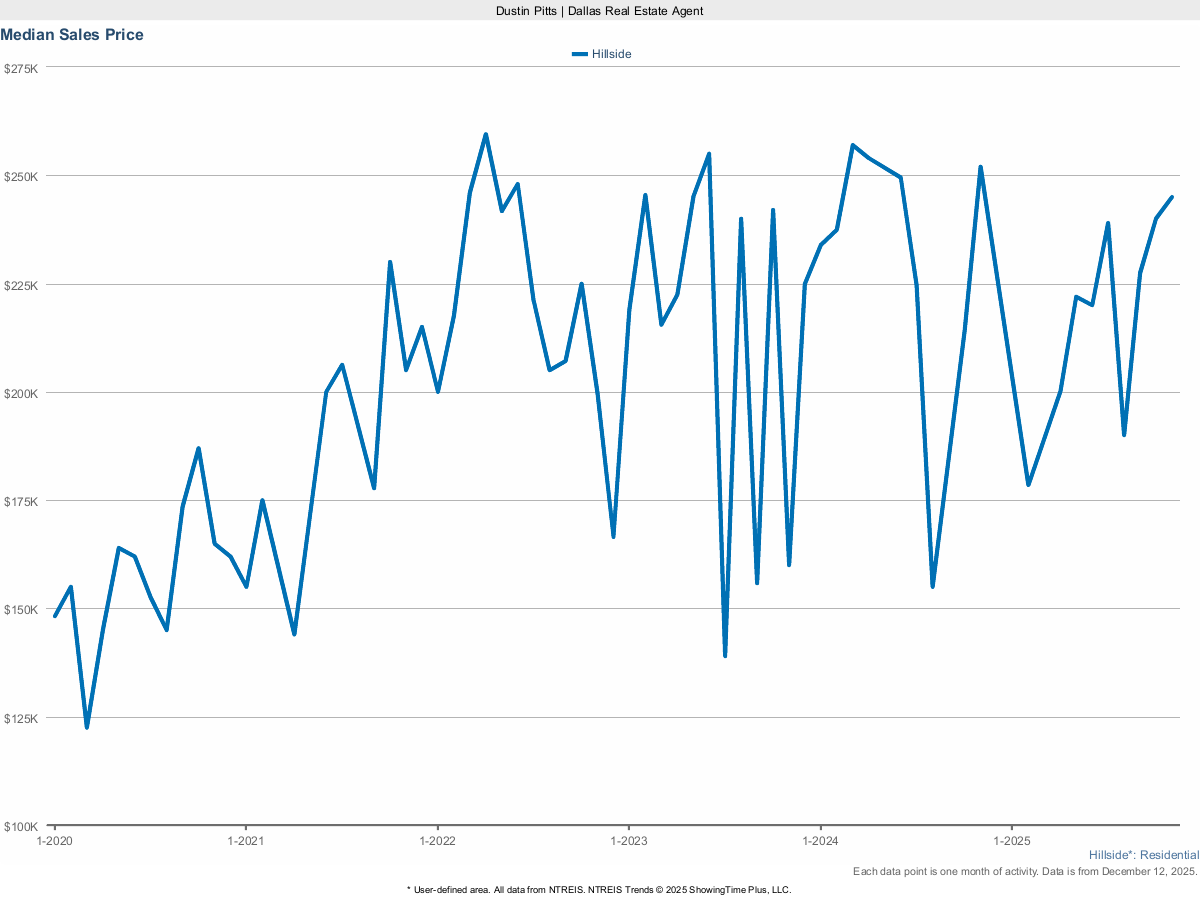
Task: Select the peak data point near early 2022
Action: point(485,132)
